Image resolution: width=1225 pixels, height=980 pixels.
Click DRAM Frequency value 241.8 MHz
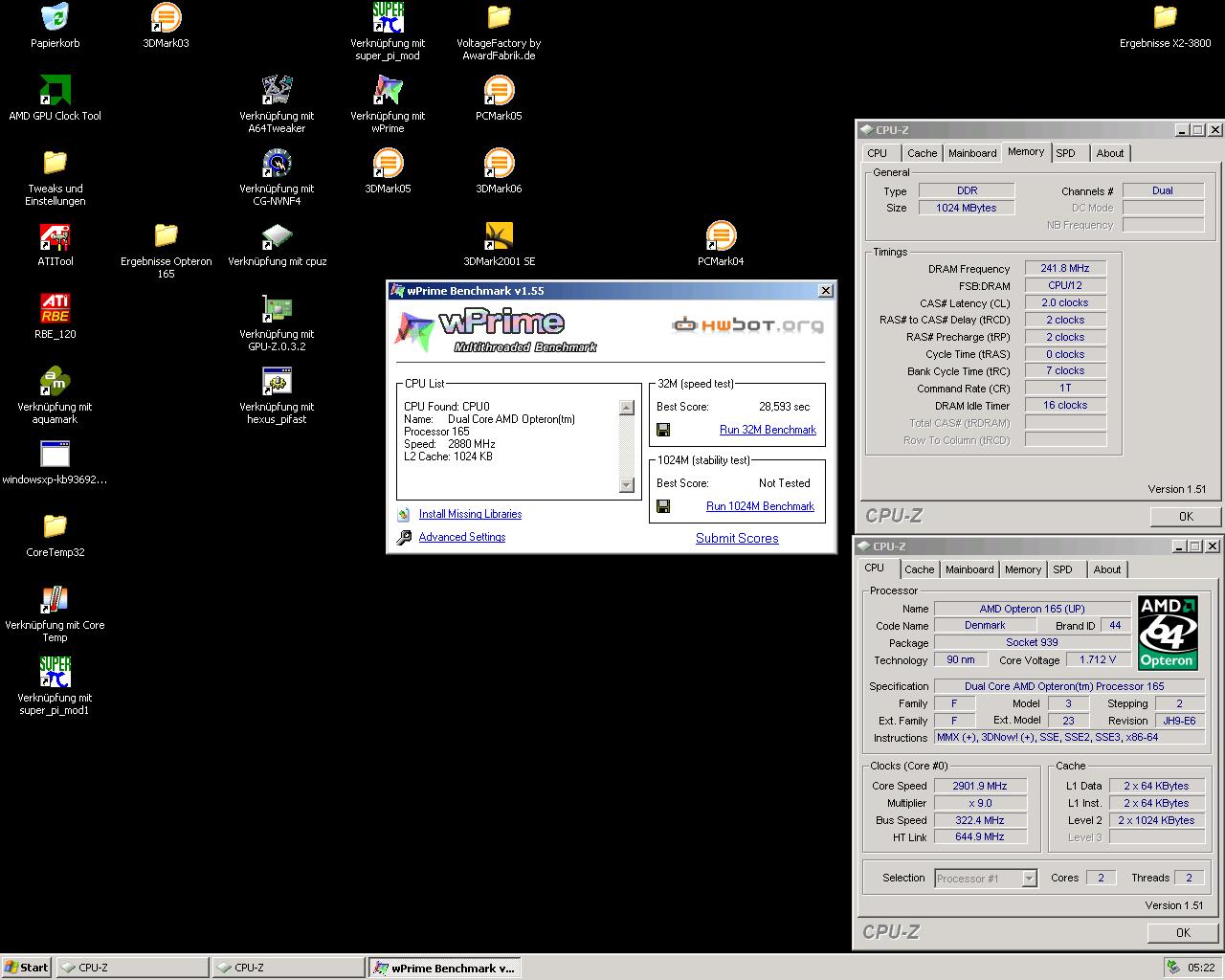(1065, 269)
